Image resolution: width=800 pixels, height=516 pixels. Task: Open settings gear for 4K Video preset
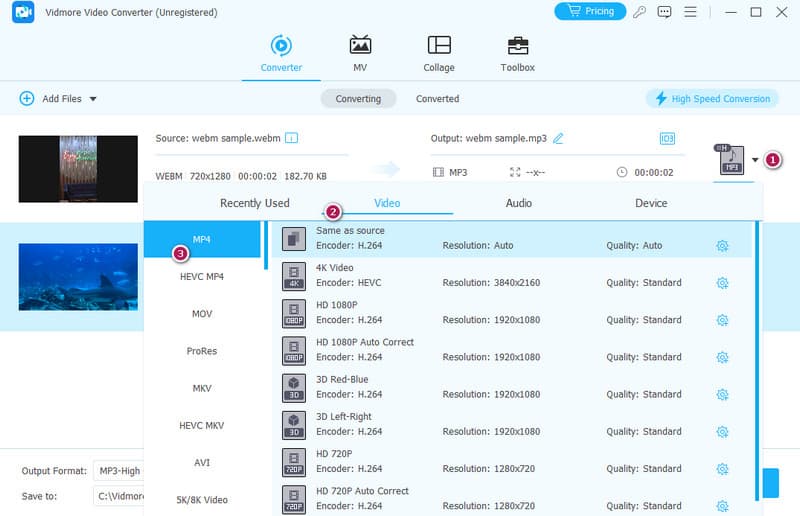[722, 283]
